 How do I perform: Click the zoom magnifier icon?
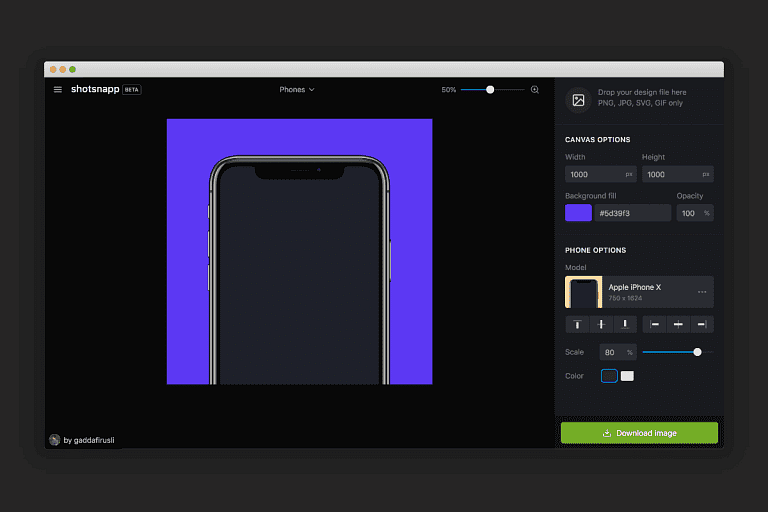click(535, 90)
